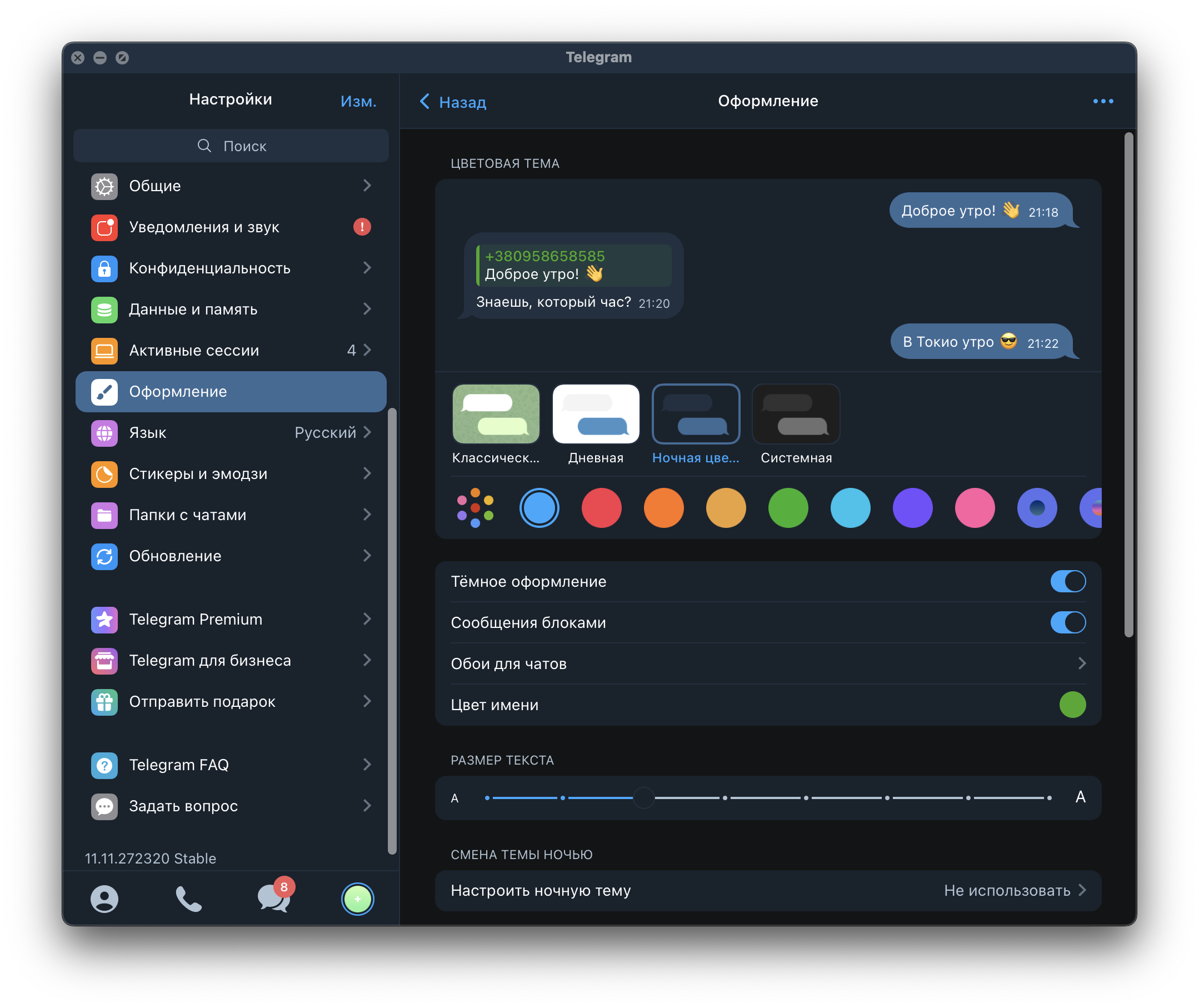
Task: Click the Chat folders icon
Action: pos(104,516)
